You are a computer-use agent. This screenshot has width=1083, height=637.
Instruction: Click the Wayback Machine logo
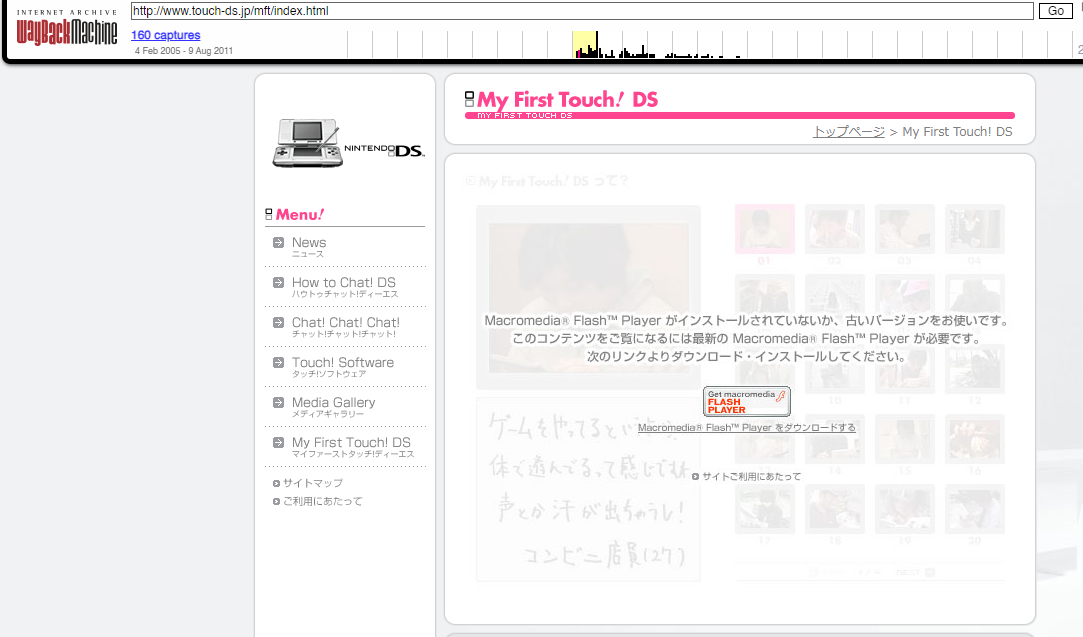point(67,28)
